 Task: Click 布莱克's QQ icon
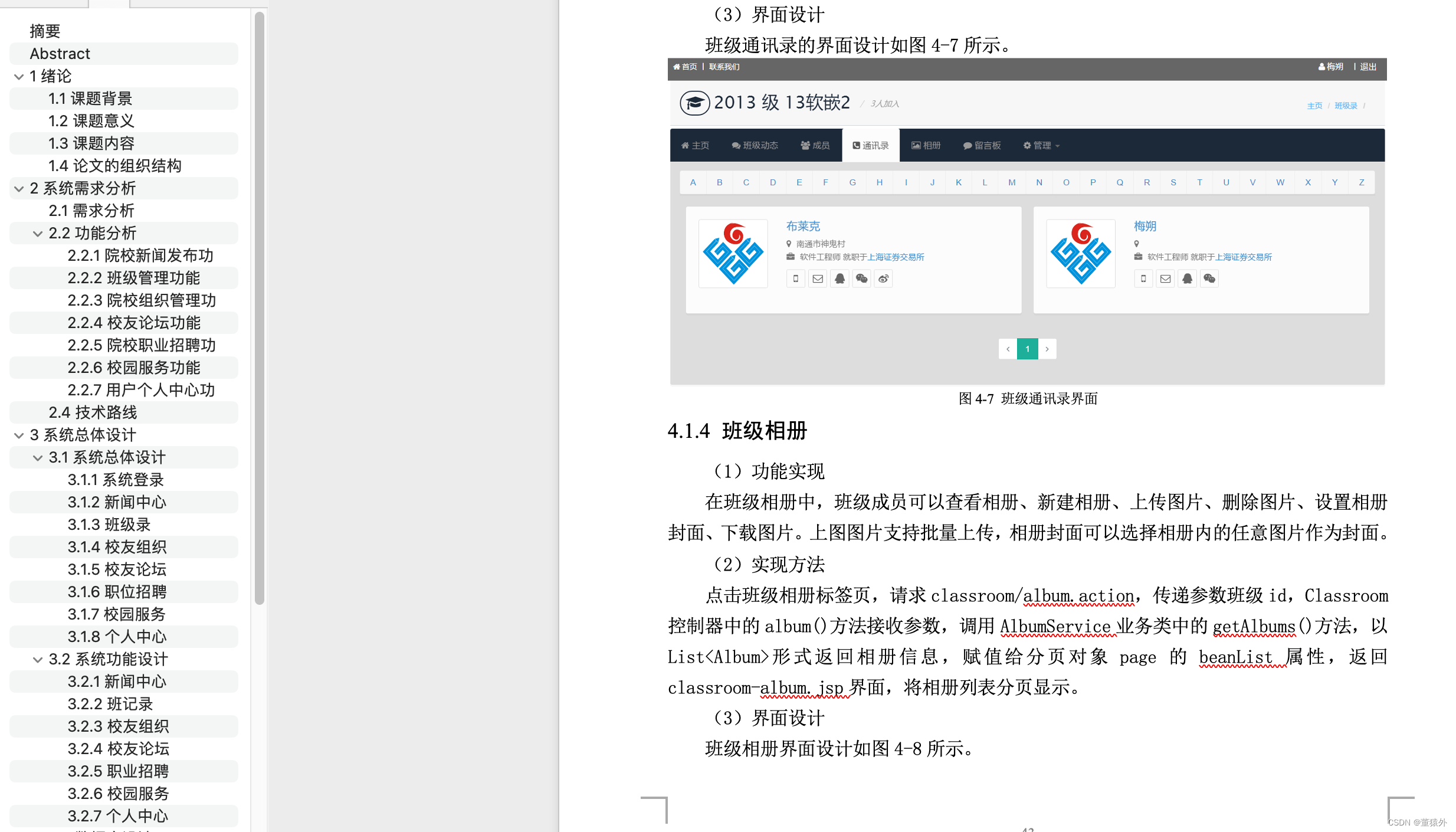tap(840, 279)
